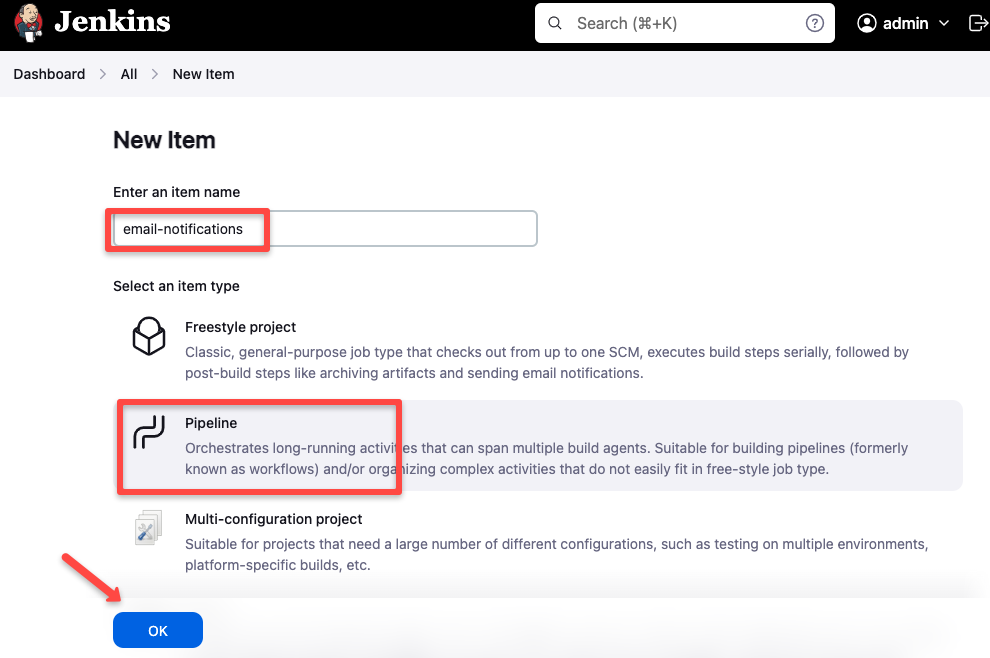990x658 pixels.
Task: Click the 'Select an item type' label
Action: click(176, 286)
